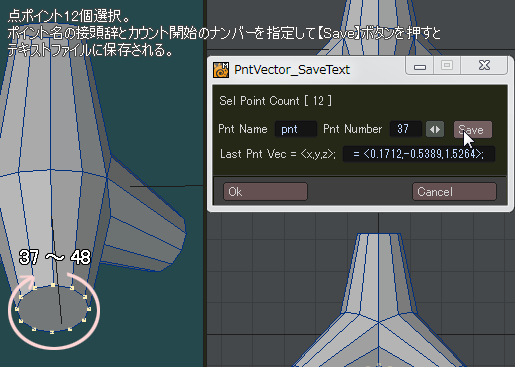Maximize the PntVector_SaveText dialog
The image size is (515, 367).
447,65
